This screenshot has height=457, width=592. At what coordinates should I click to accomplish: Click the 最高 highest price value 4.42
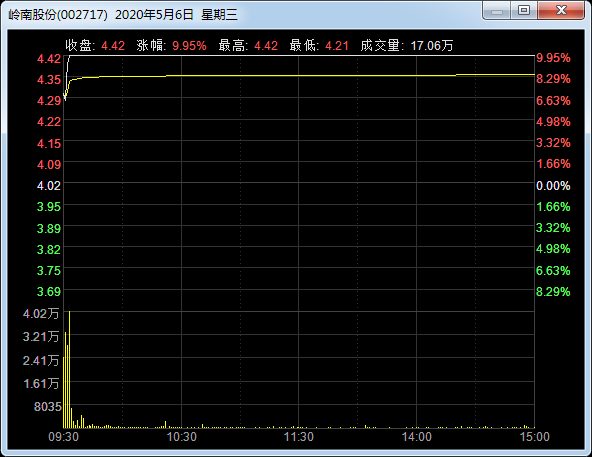point(266,46)
